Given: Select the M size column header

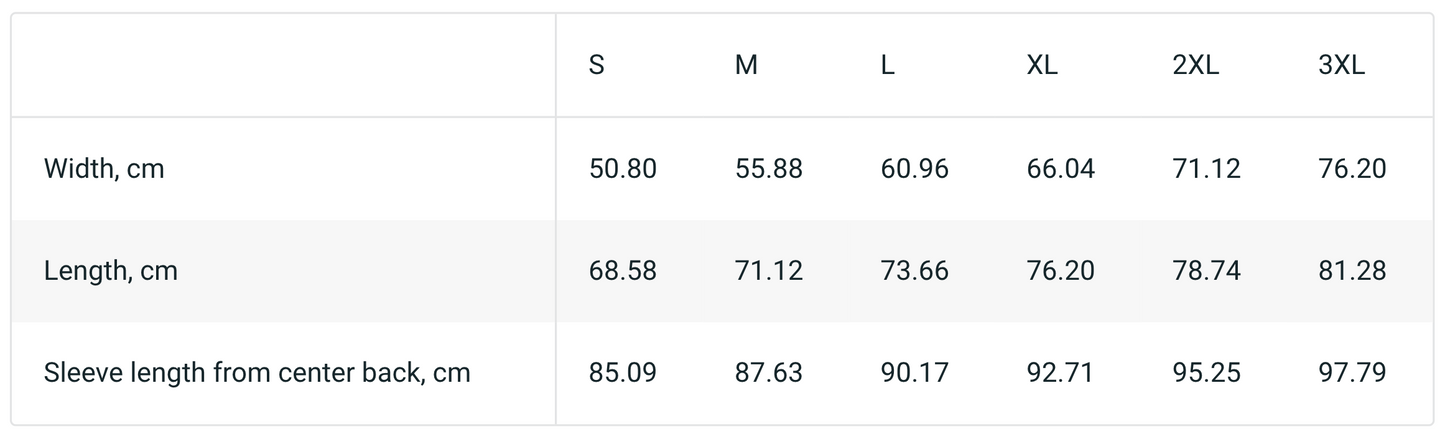Looking at the screenshot, I should [x=746, y=66].
